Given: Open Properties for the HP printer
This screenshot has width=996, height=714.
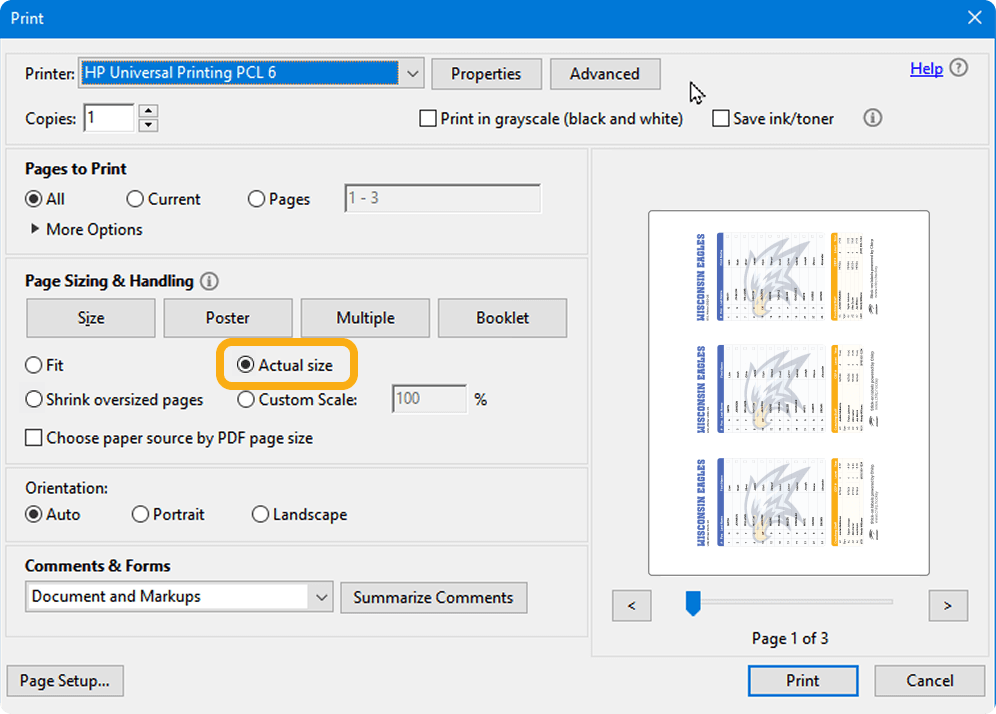Looking at the screenshot, I should [486, 73].
